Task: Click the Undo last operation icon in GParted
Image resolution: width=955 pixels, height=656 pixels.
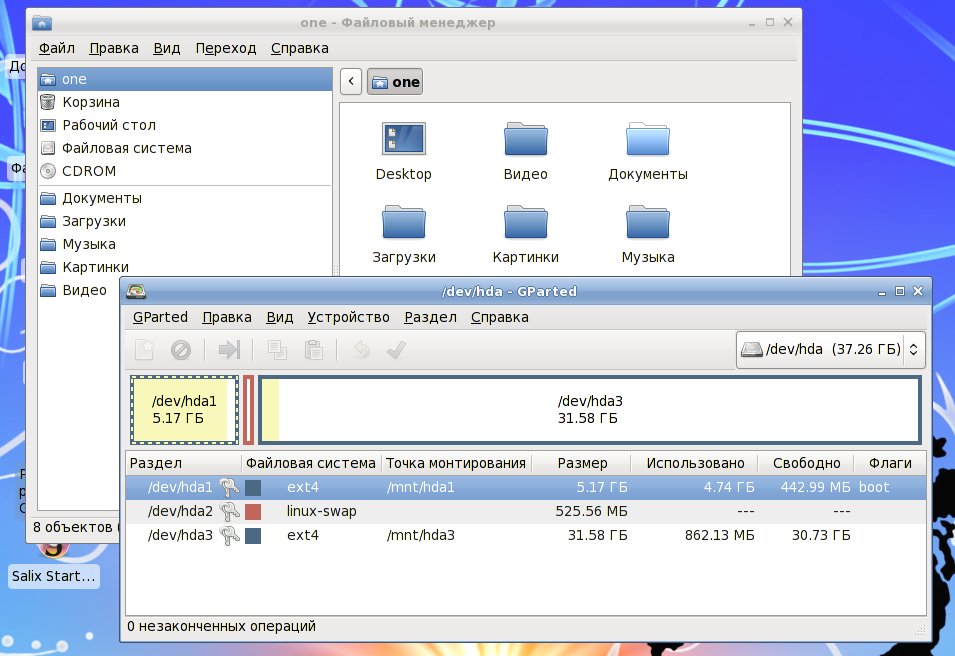Action: pyautogui.click(x=362, y=350)
